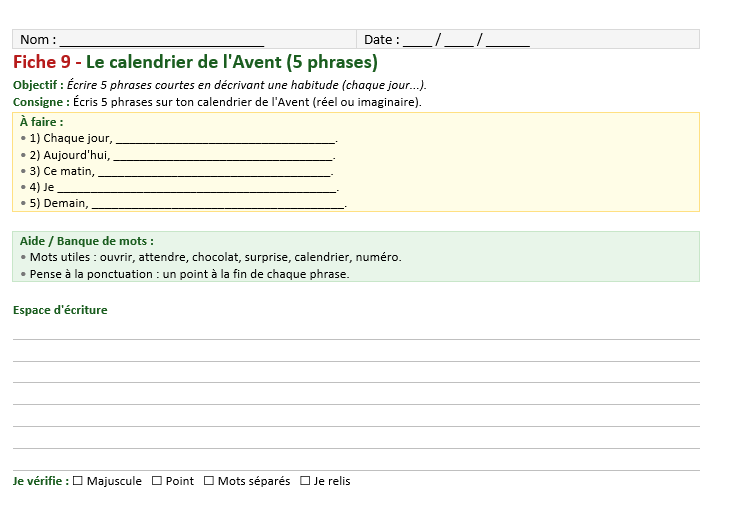Click the Objectif instruction line
Image resolution: width=729 pixels, height=531 pixels.
pos(220,85)
